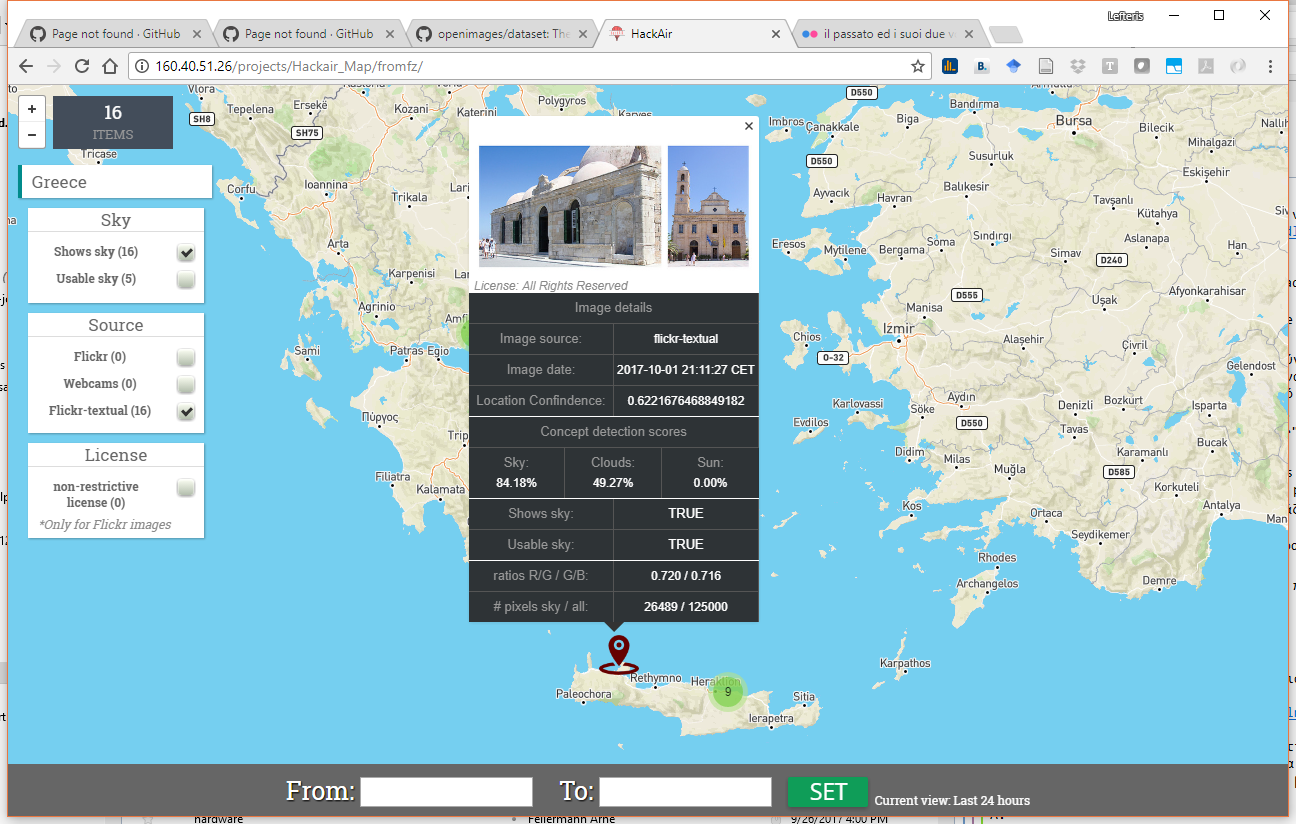Close the openimages/dataset tab
This screenshot has width=1296, height=824.
583,33
